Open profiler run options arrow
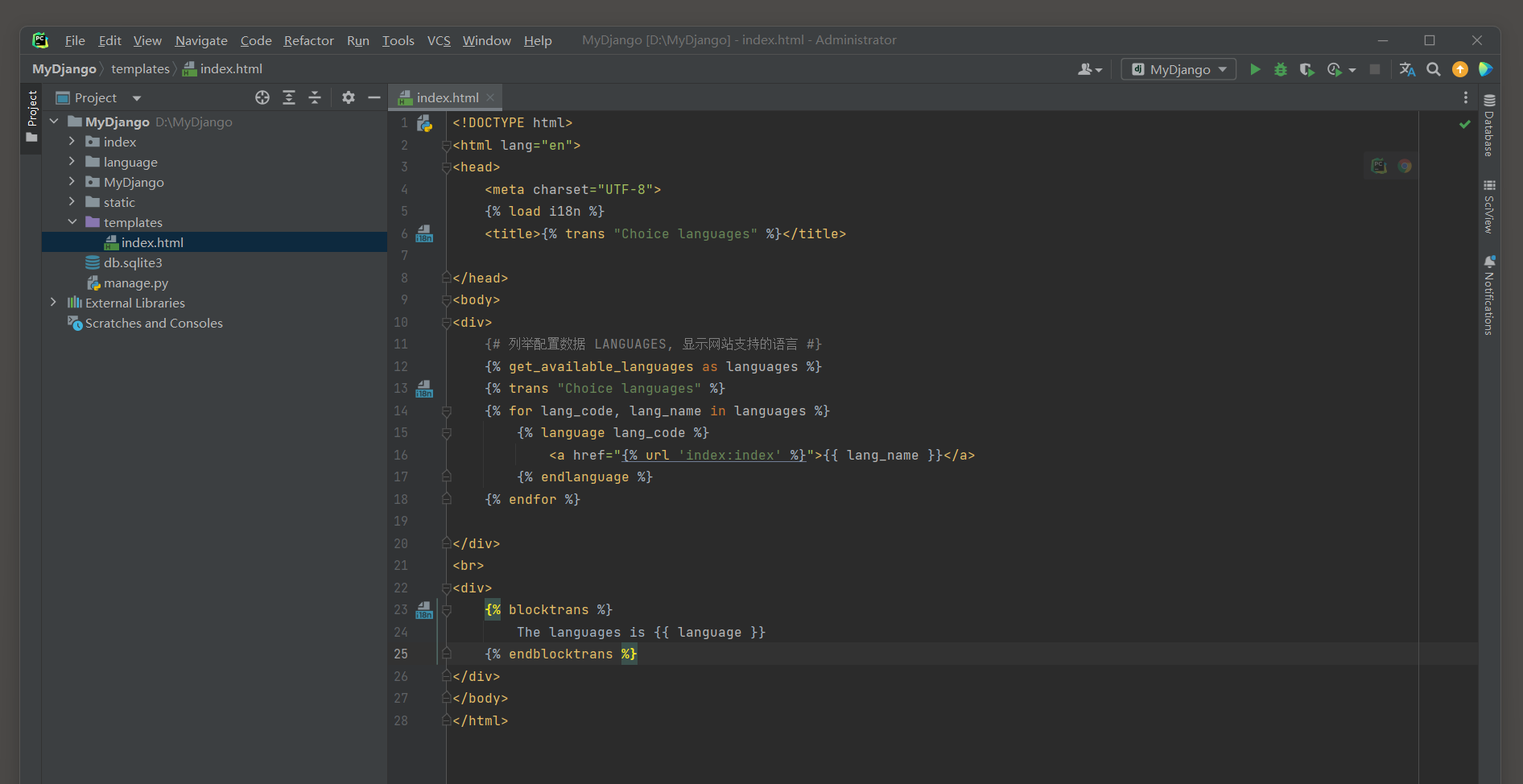Viewport: 1523px width, 784px height. coord(1352,70)
